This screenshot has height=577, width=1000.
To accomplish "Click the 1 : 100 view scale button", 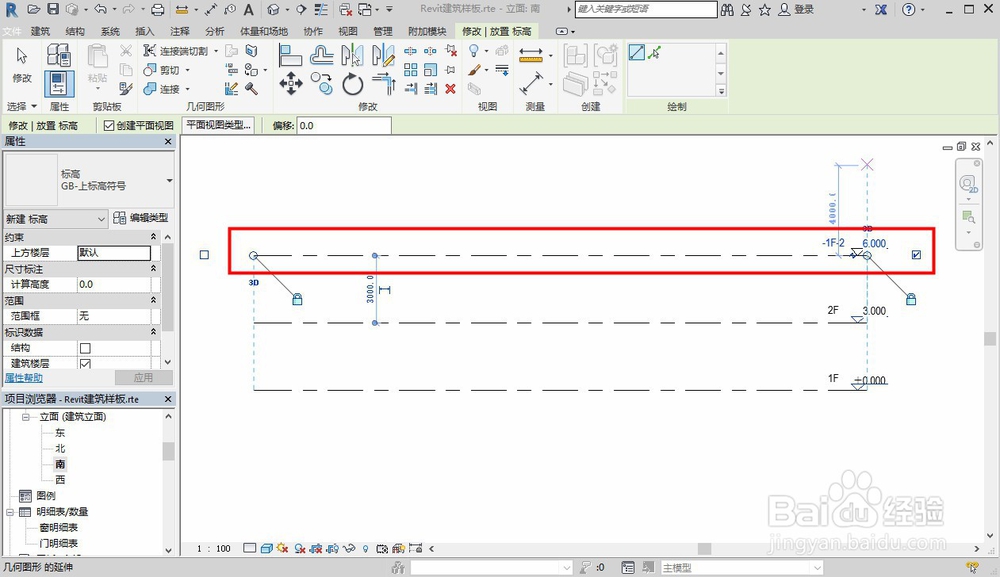I will tap(214, 548).
